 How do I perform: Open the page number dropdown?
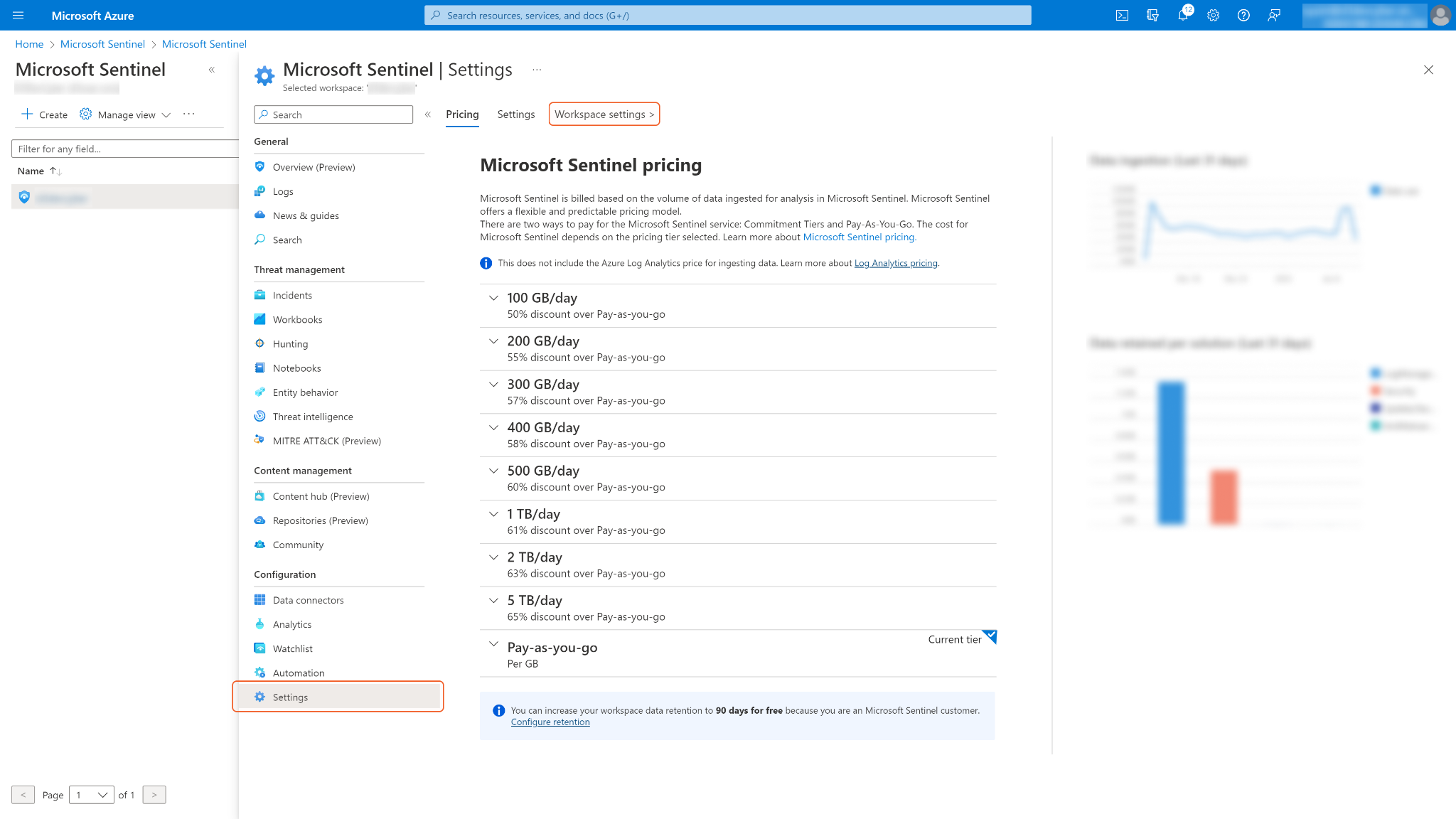tap(92, 795)
